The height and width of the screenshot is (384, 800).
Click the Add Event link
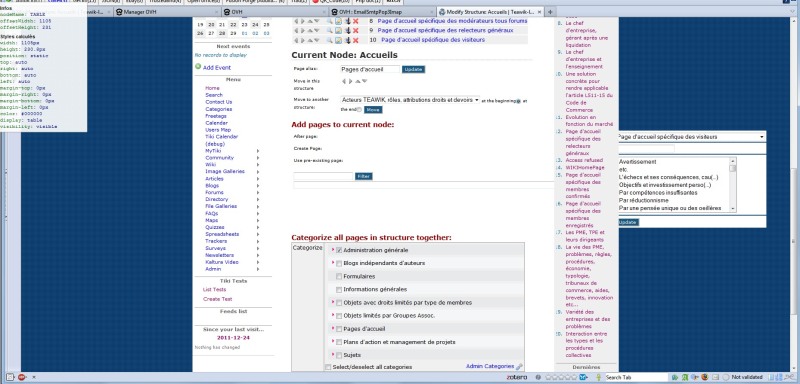[x=217, y=67]
